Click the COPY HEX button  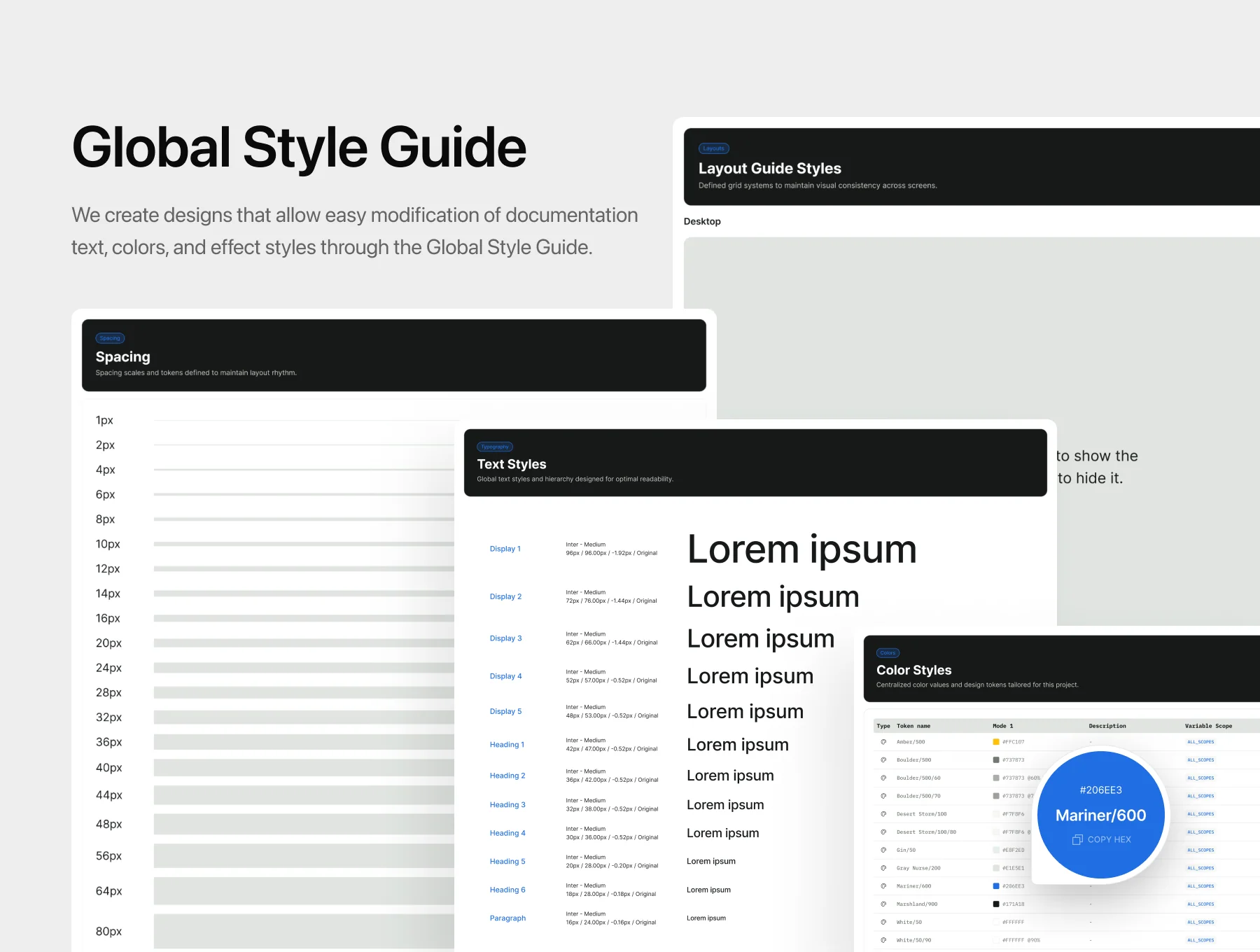click(x=1101, y=839)
